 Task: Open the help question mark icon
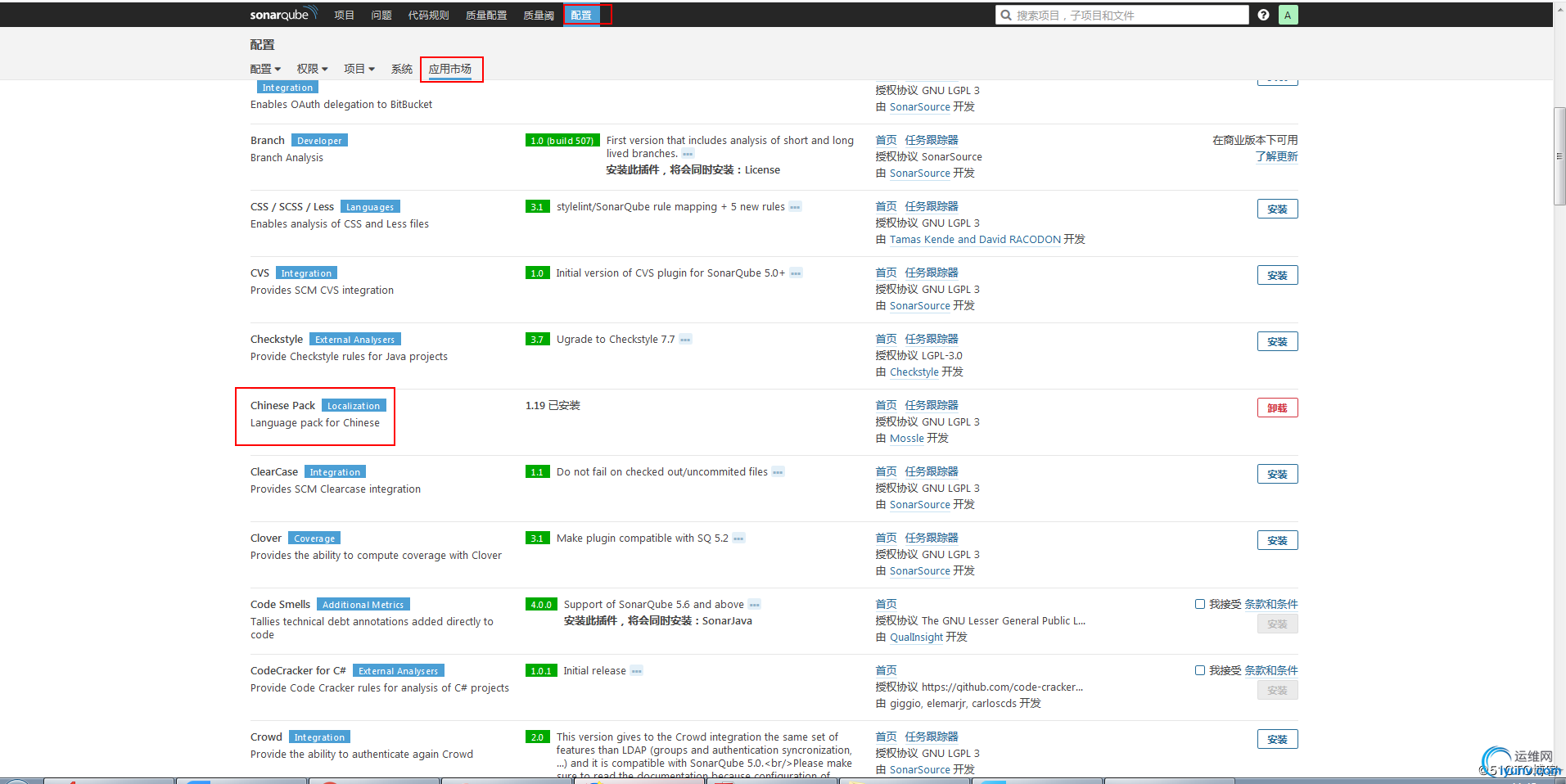point(1263,15)
